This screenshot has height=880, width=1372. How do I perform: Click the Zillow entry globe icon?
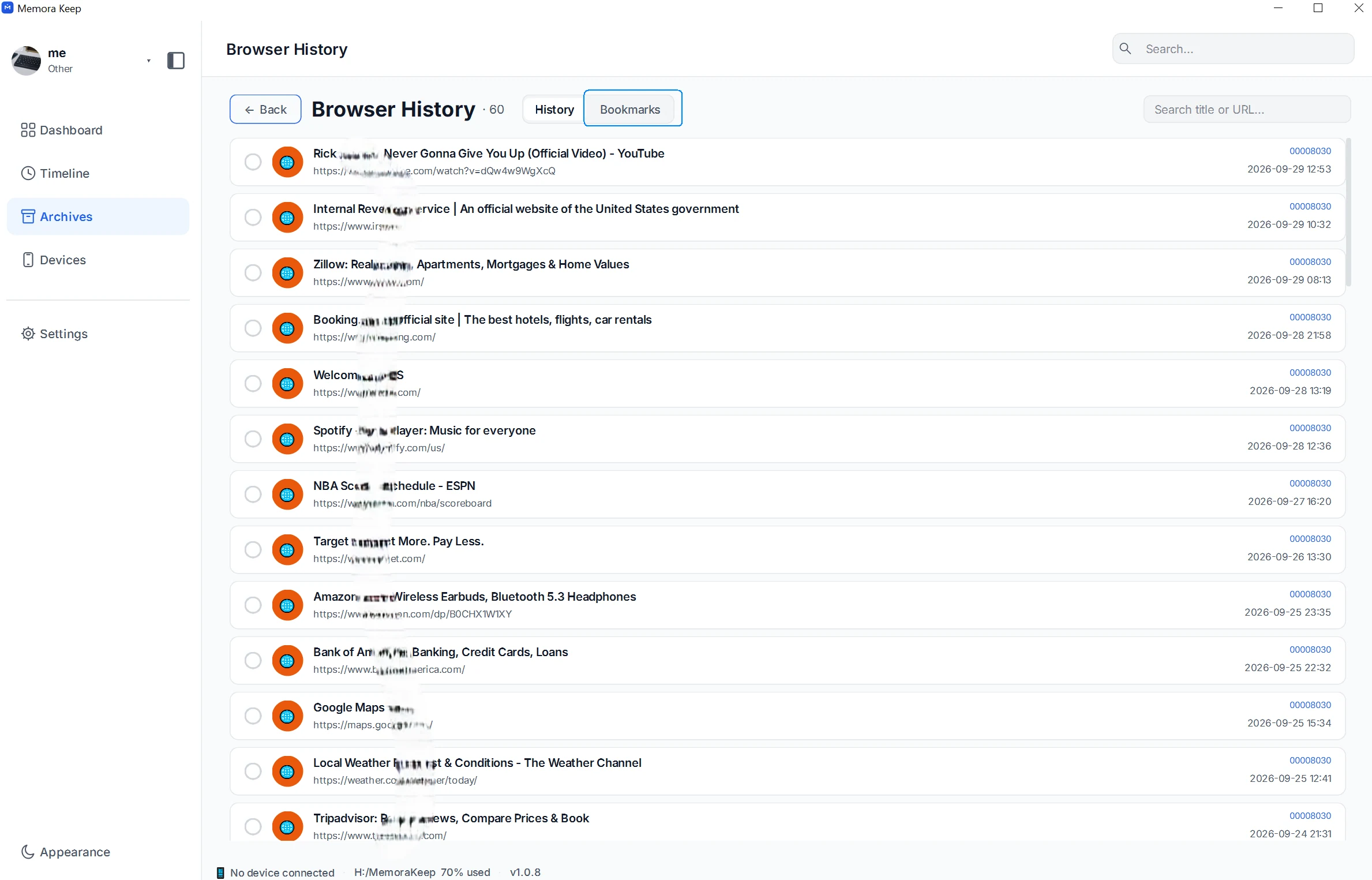[287, 273]
